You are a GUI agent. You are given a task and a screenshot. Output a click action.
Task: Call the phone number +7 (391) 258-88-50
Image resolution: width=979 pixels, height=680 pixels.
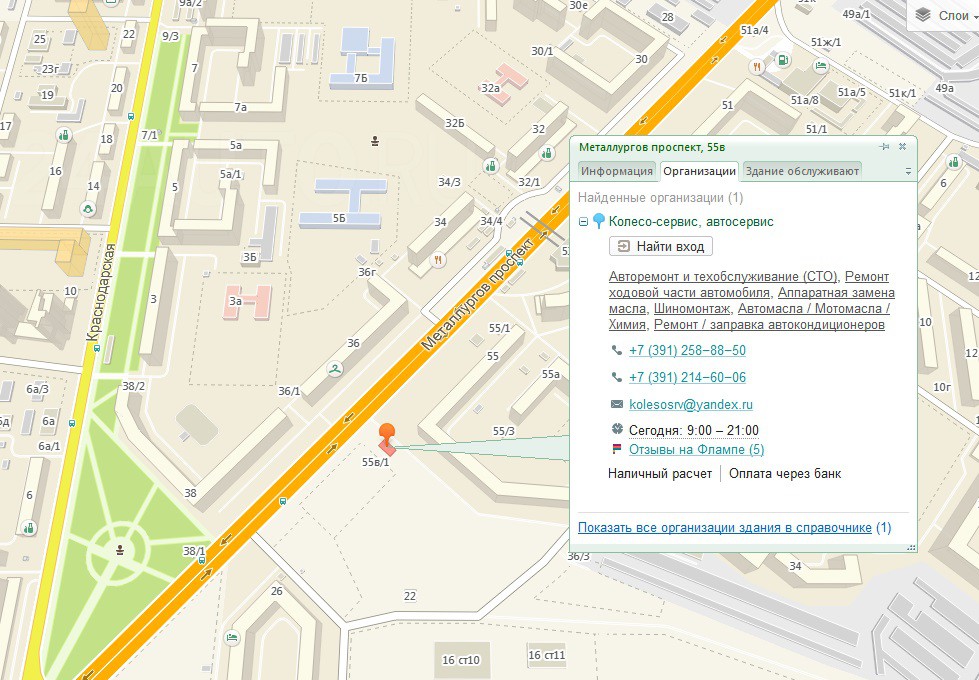687,351
